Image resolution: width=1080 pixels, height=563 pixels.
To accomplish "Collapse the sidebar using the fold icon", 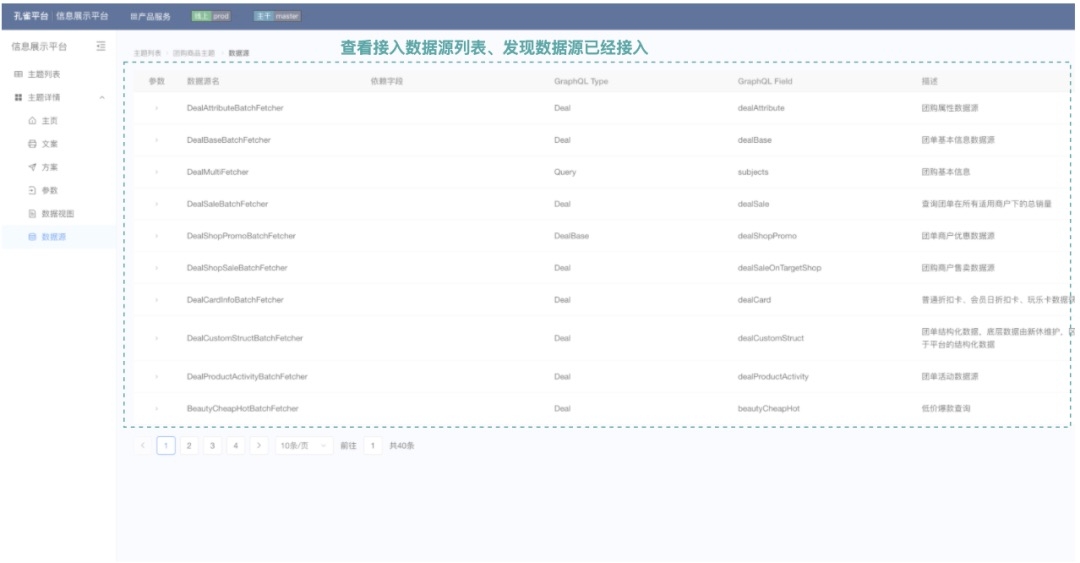I will coord(101,46).
